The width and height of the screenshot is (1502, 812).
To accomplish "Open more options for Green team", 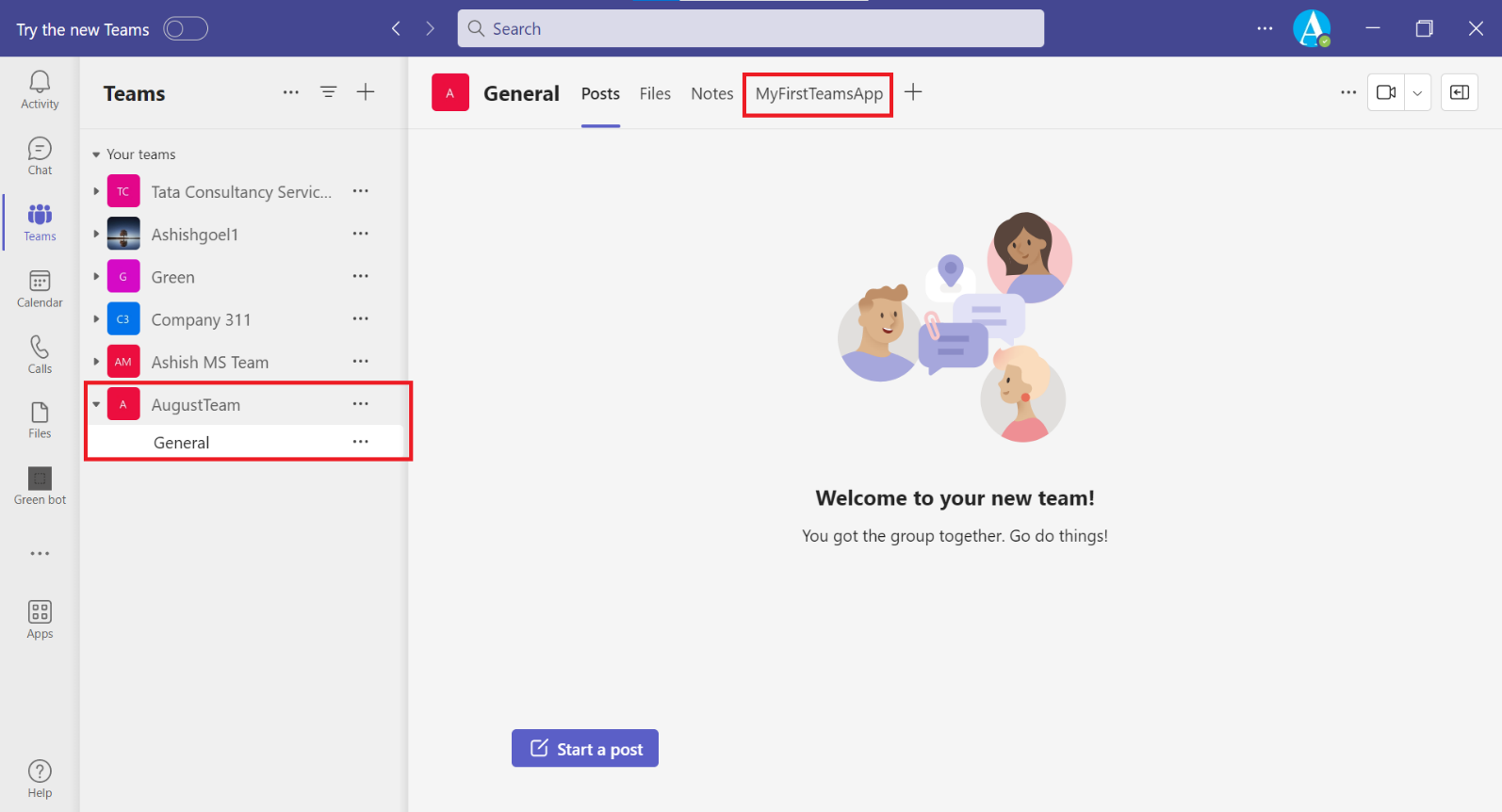I will 360,277.
